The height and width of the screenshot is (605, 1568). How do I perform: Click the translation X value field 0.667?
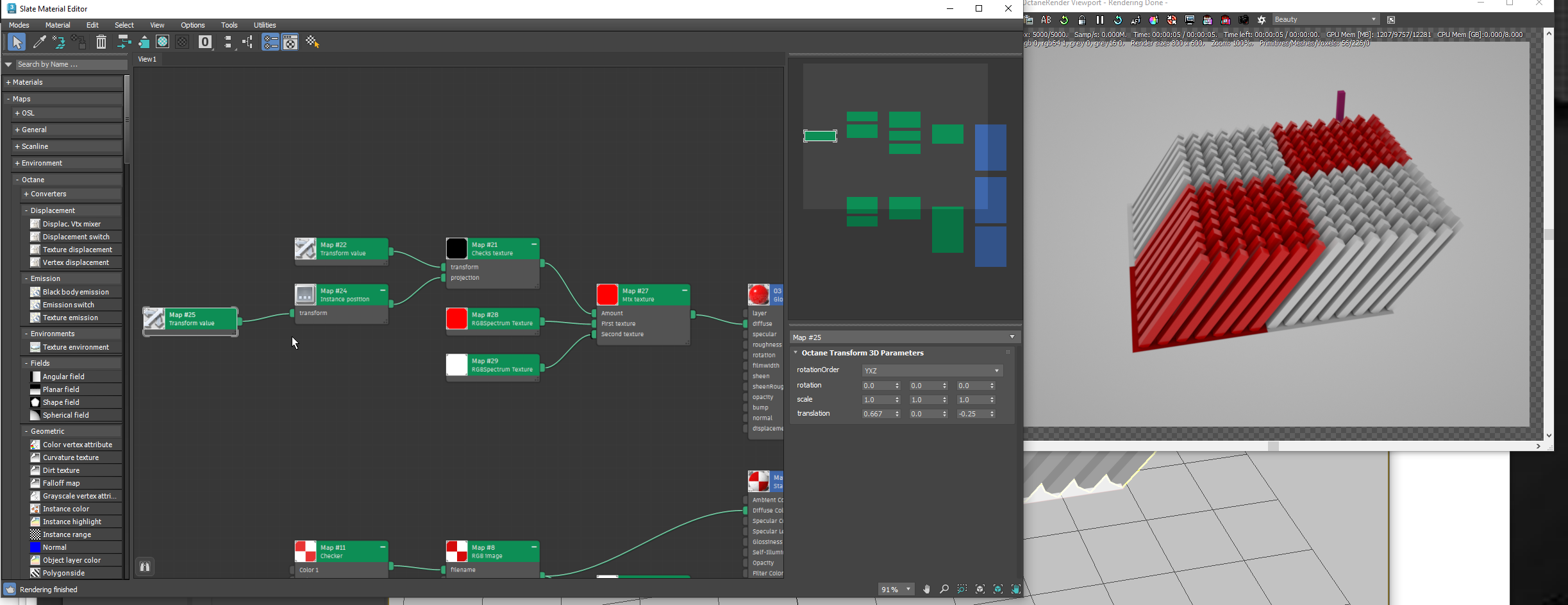click(878, 414)
